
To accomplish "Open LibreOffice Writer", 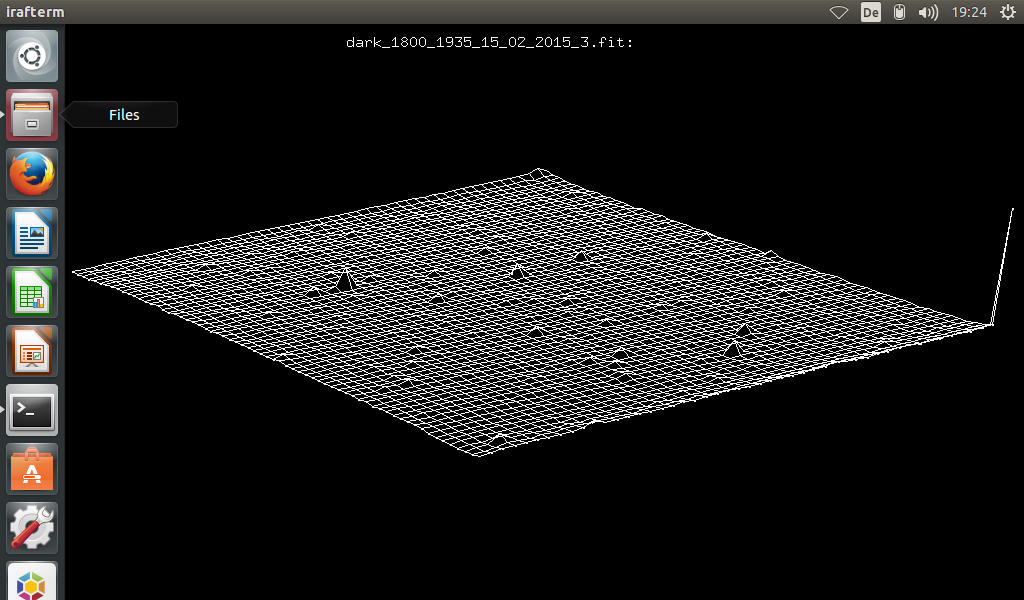I will click(32, 232).
